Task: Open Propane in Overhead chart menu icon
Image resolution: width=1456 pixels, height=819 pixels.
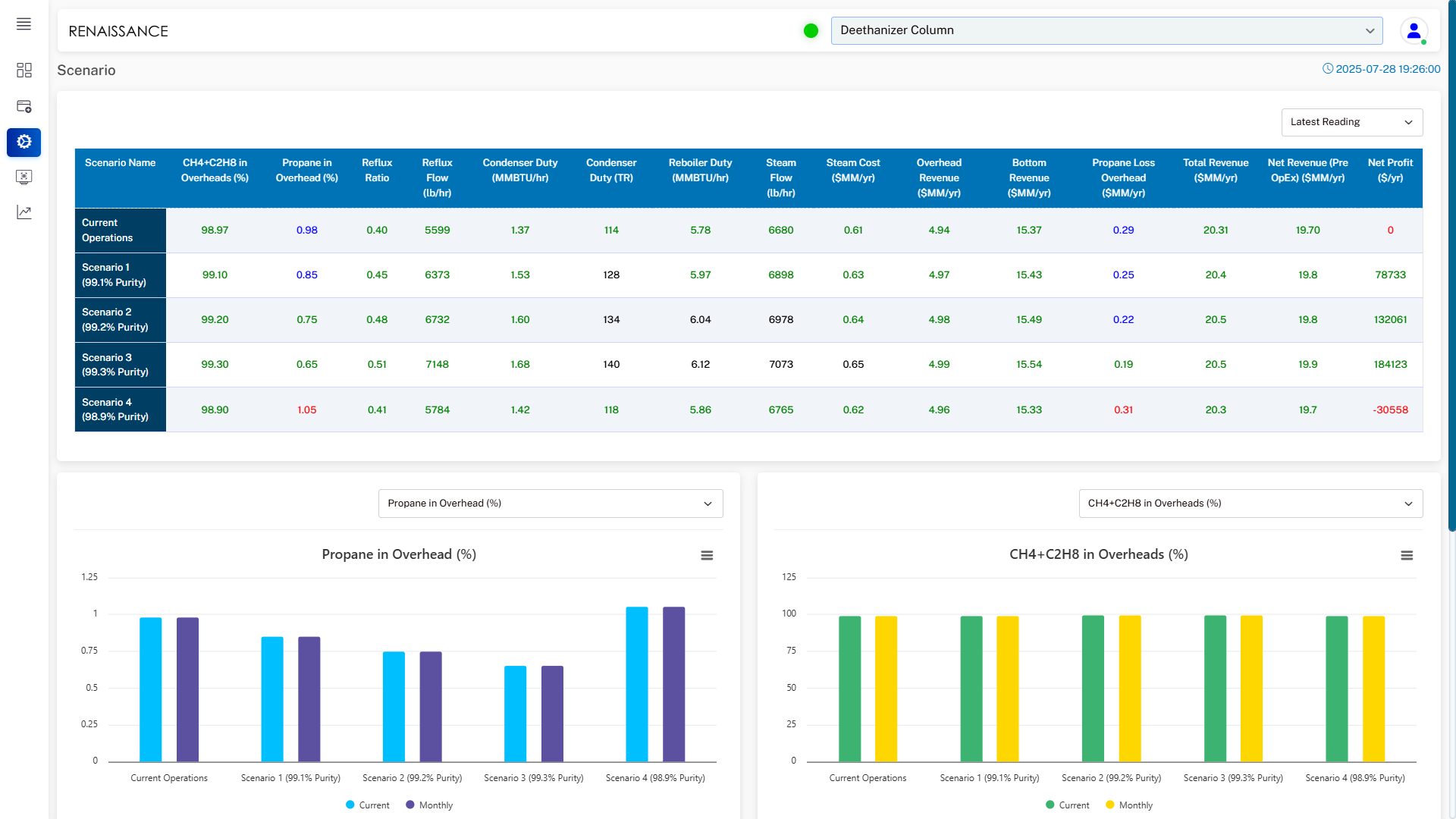Action: 707,556
